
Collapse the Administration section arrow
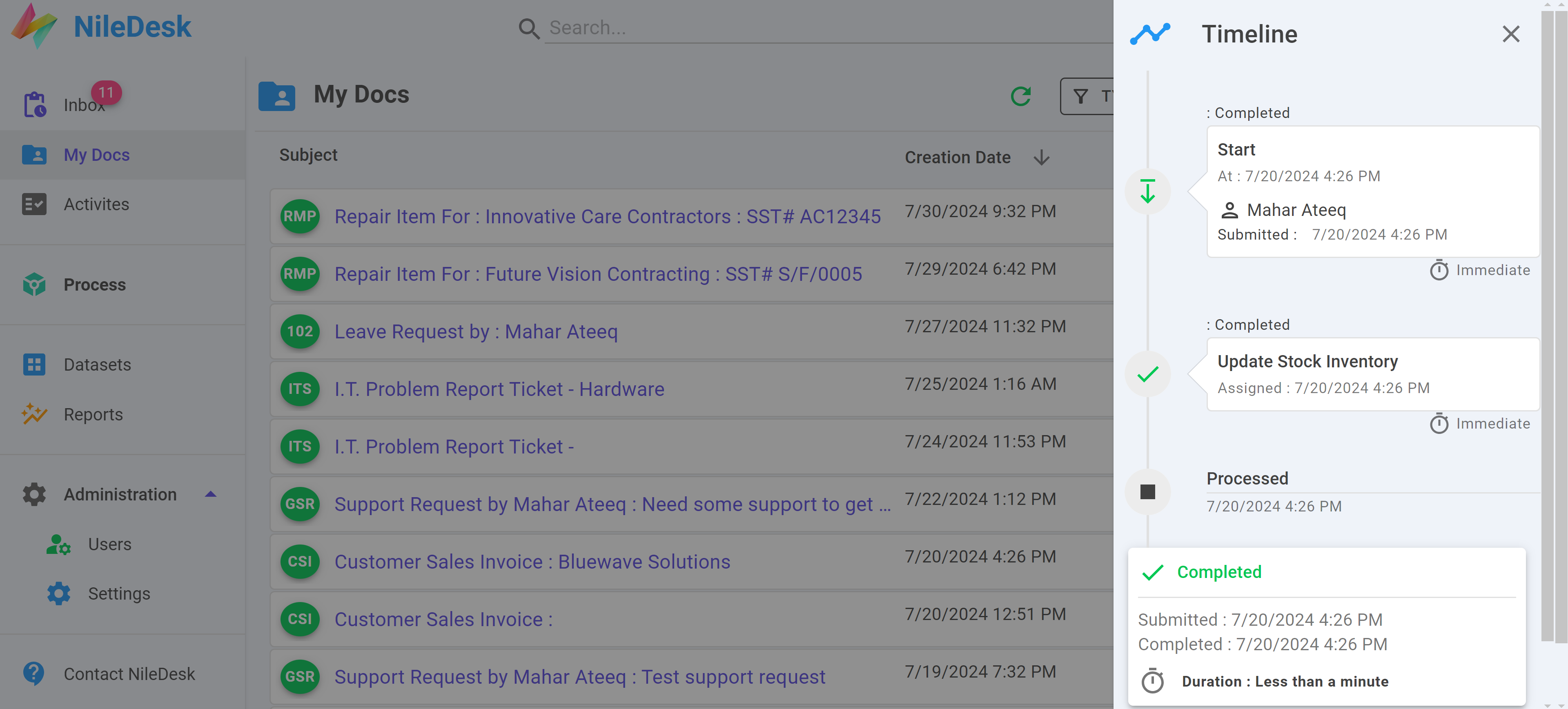tap(211, 494)
